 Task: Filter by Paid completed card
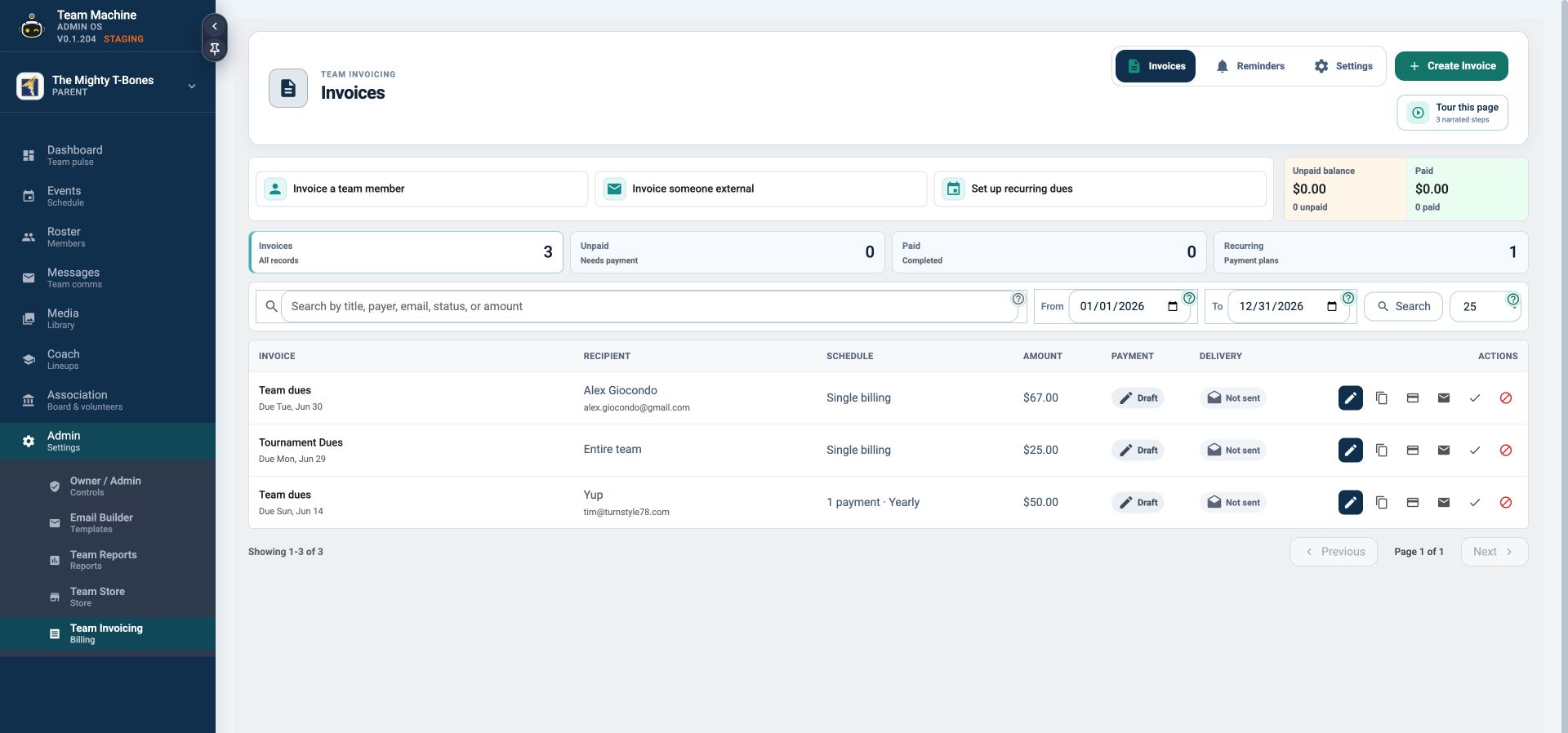(1049, 252)
